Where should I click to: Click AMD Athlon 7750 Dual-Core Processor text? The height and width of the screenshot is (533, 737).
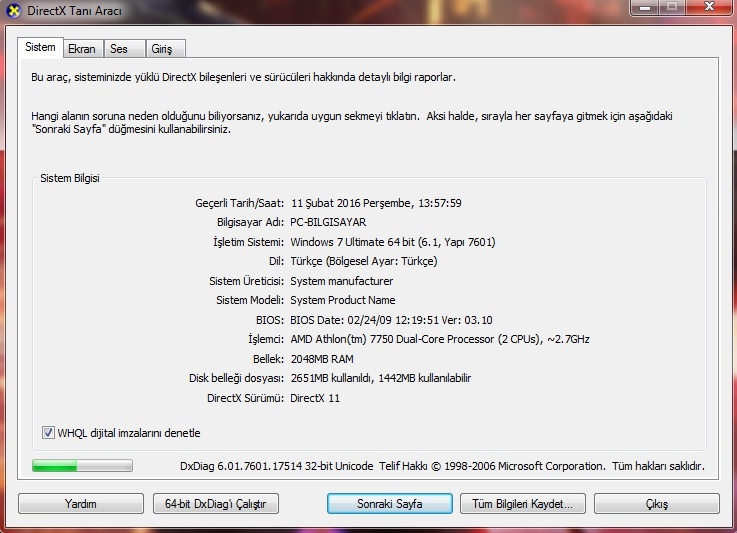click(x=439, y=339)
